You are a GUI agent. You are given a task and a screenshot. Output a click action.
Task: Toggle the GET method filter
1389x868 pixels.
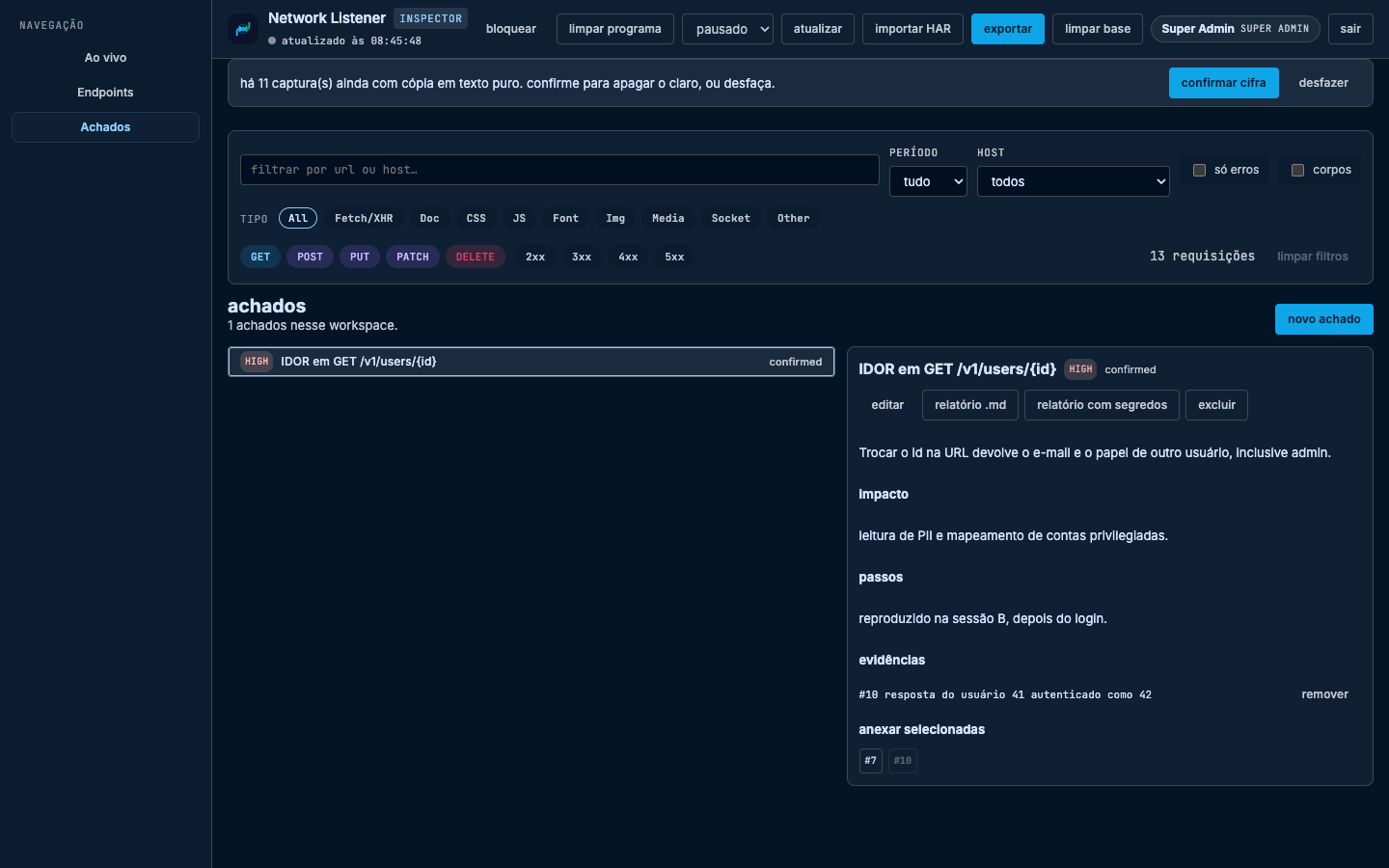pos(260,257)
